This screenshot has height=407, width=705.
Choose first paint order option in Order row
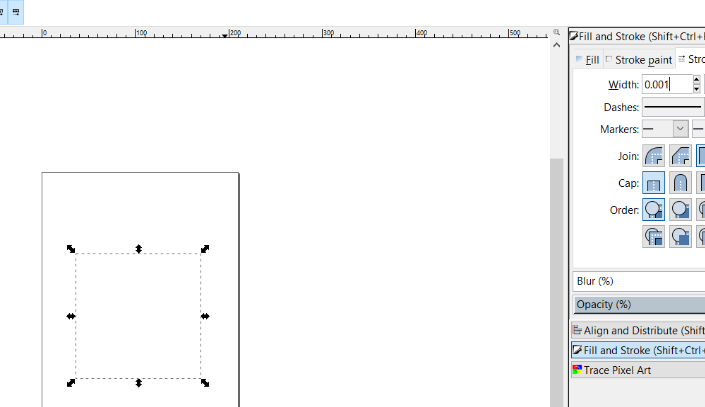[653, 210]
